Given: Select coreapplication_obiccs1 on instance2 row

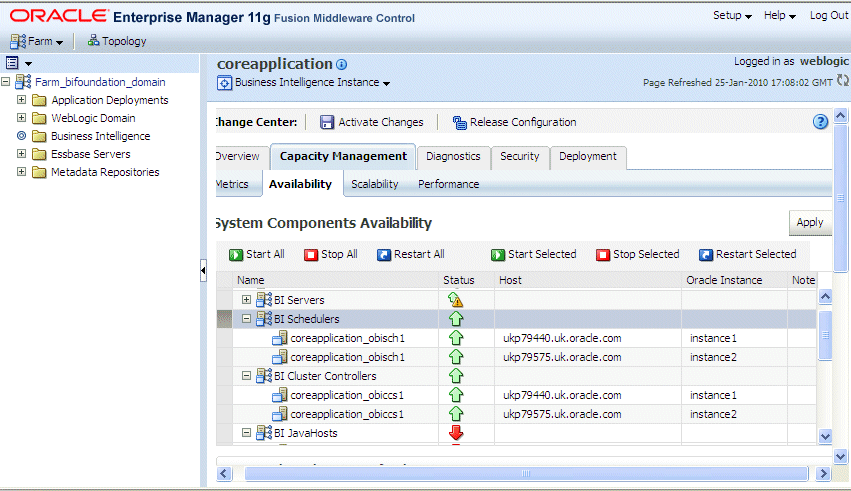Looking at the screenshot, I should click(516, 414).
